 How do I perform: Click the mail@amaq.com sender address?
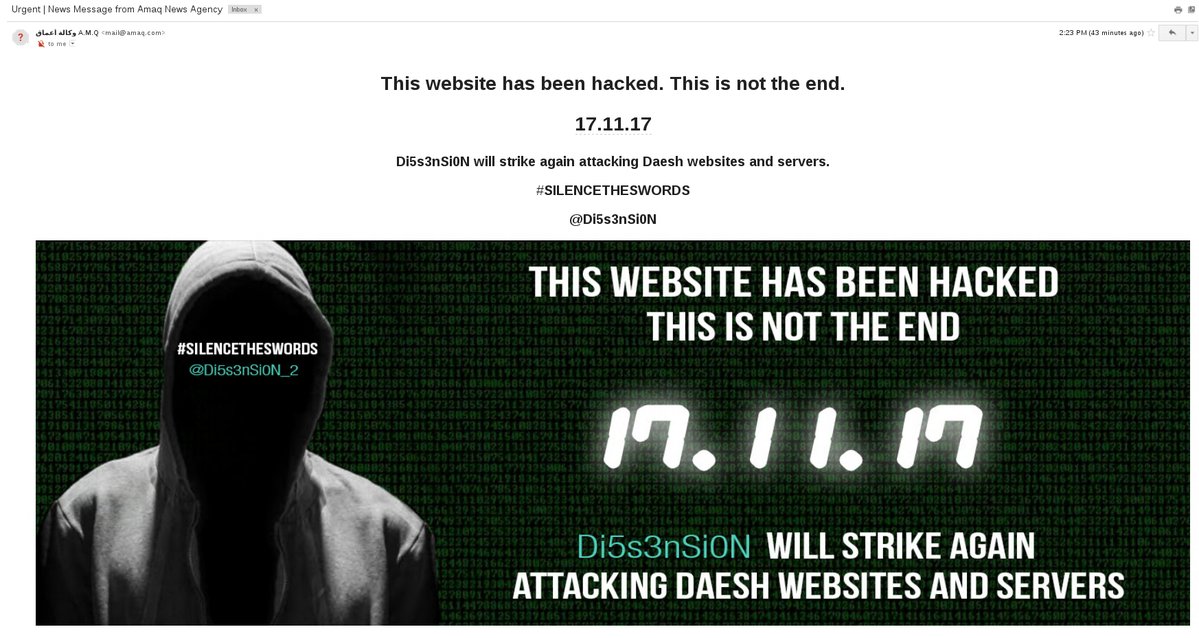(x=133, y=33)
